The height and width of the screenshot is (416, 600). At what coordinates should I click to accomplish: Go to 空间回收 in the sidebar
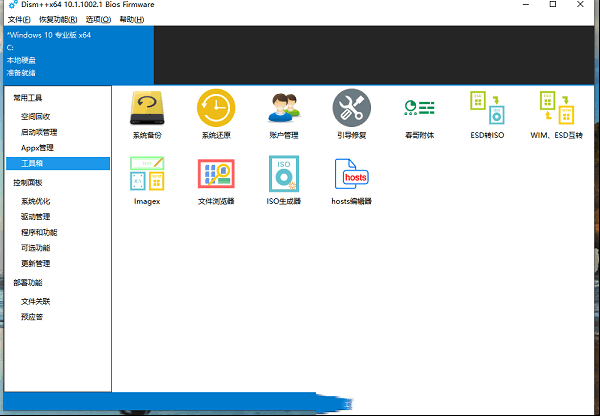pos(36,117)
